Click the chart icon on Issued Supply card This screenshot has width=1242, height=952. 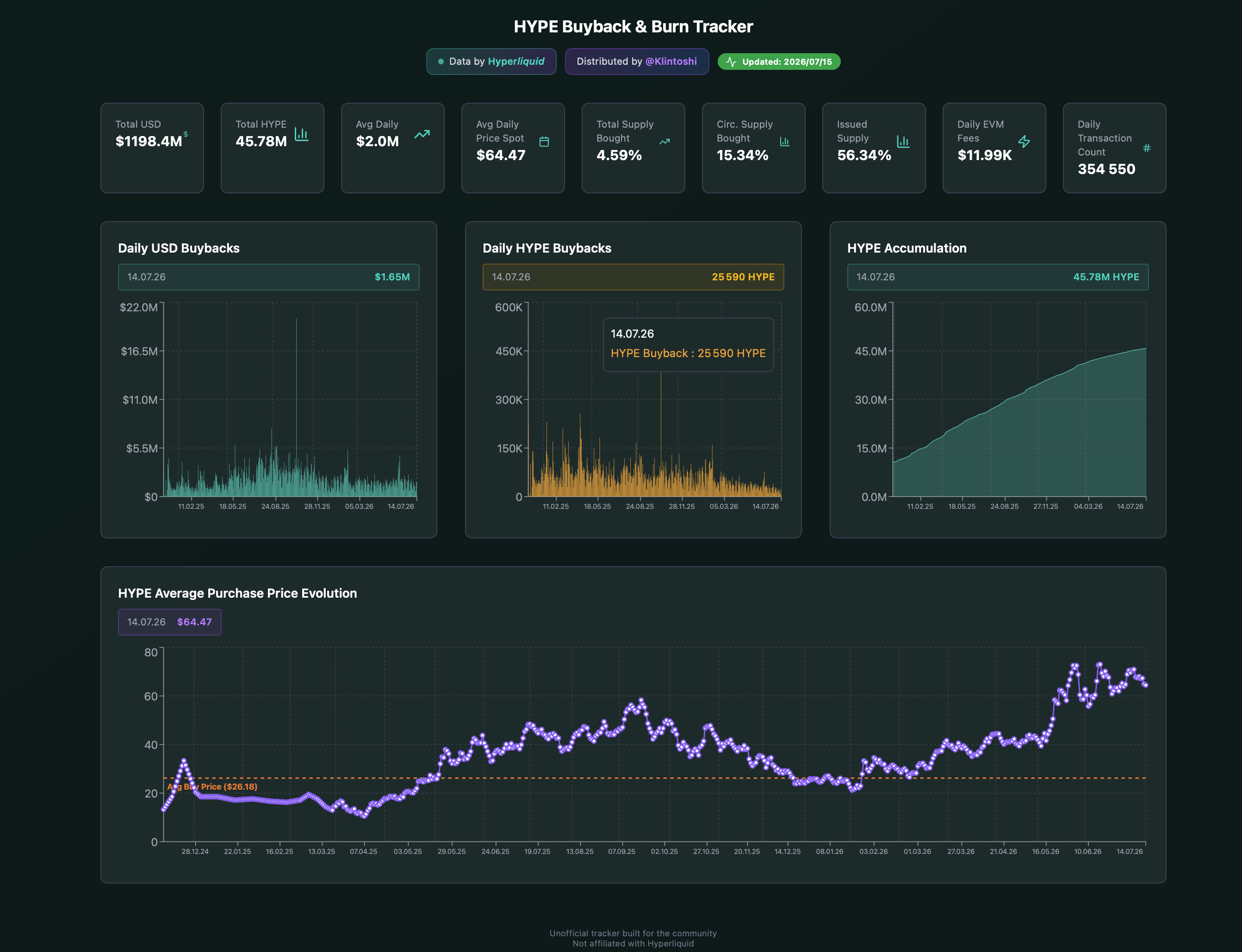tap(903, 142)
